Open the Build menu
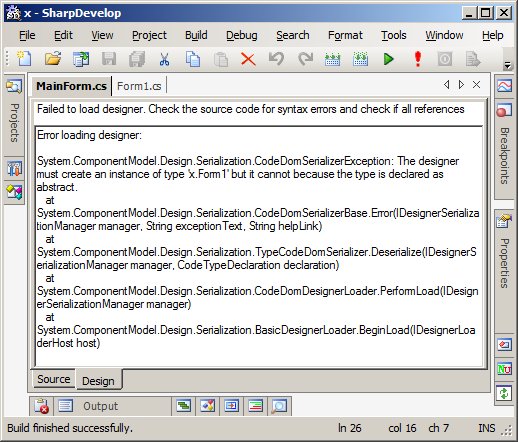Screen dimensions: 518x442 pos(196,35)
